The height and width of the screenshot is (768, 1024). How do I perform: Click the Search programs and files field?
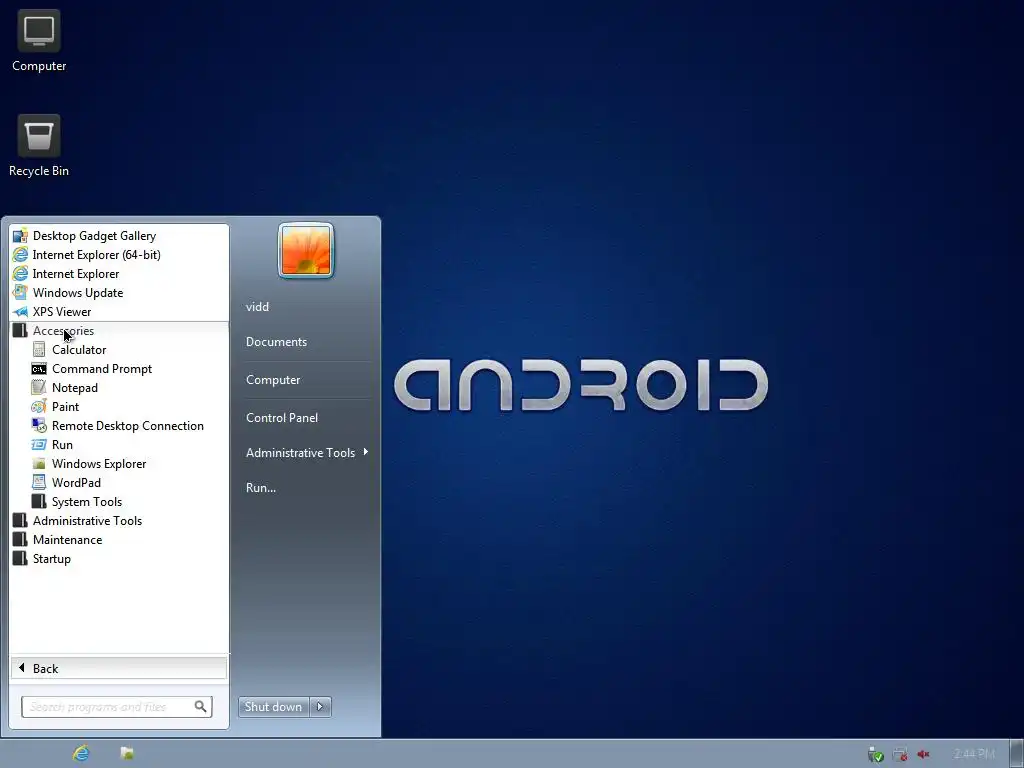tap(117, 707)
